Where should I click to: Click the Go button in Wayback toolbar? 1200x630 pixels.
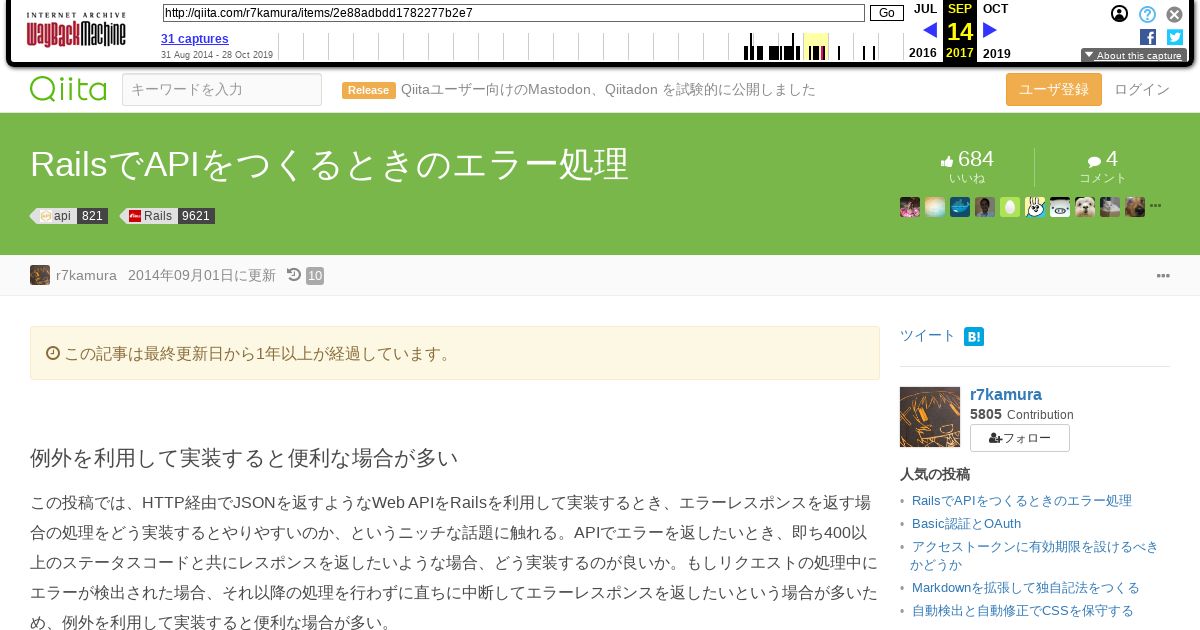886,13
